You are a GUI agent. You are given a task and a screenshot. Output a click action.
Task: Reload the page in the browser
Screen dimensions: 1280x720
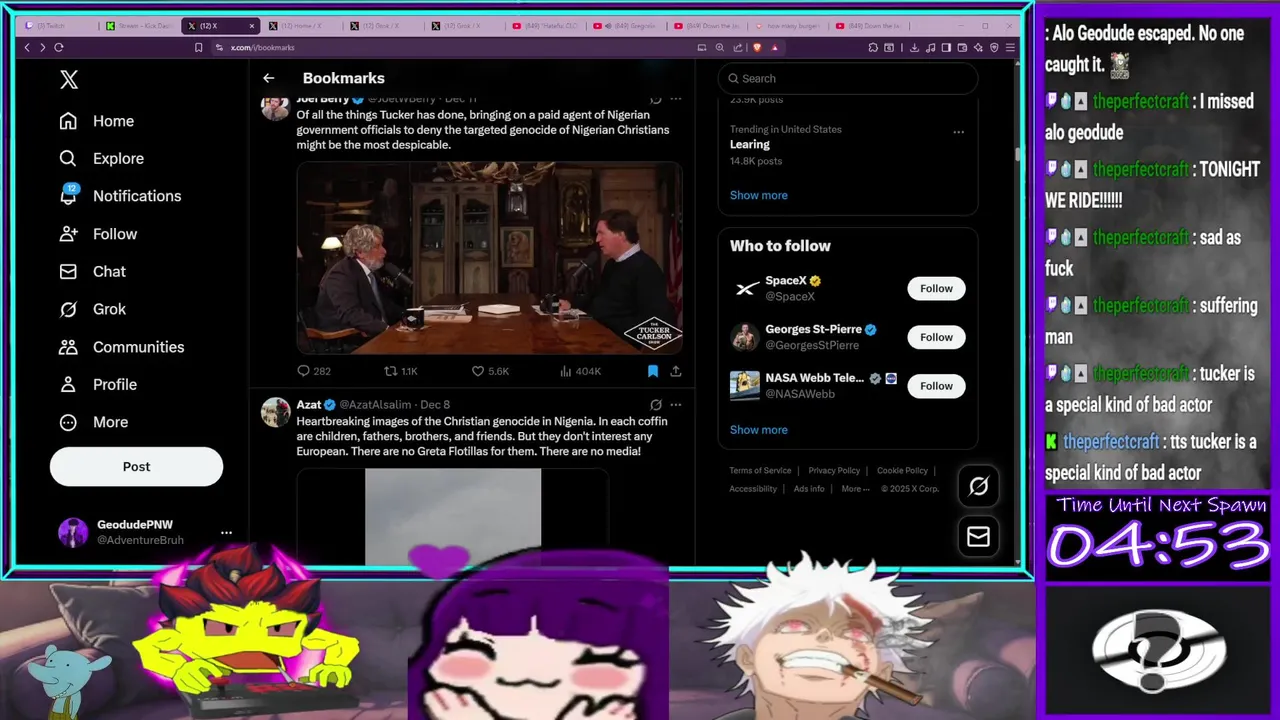pos(59,47)
